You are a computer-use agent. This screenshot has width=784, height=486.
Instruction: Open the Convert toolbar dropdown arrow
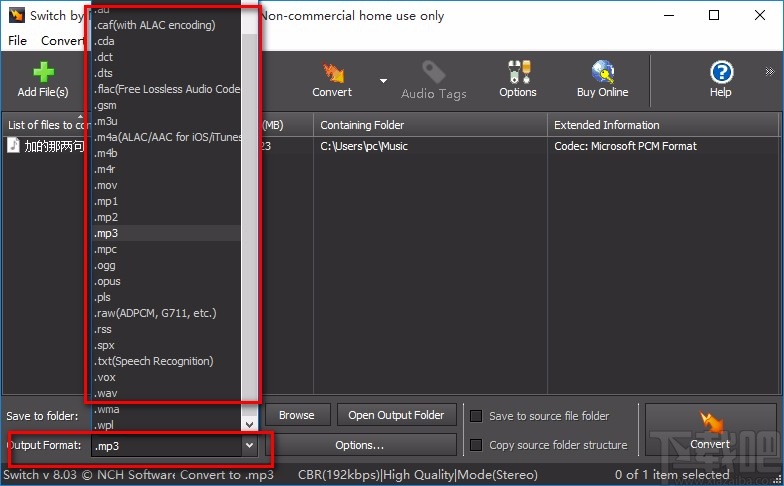point(383,80)
